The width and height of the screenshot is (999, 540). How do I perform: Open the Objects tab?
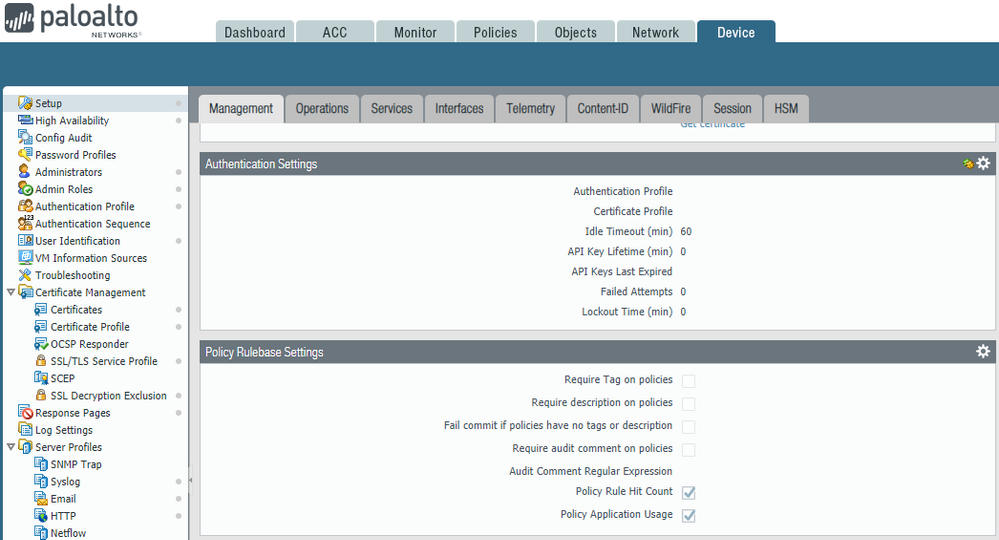[576, 32]
